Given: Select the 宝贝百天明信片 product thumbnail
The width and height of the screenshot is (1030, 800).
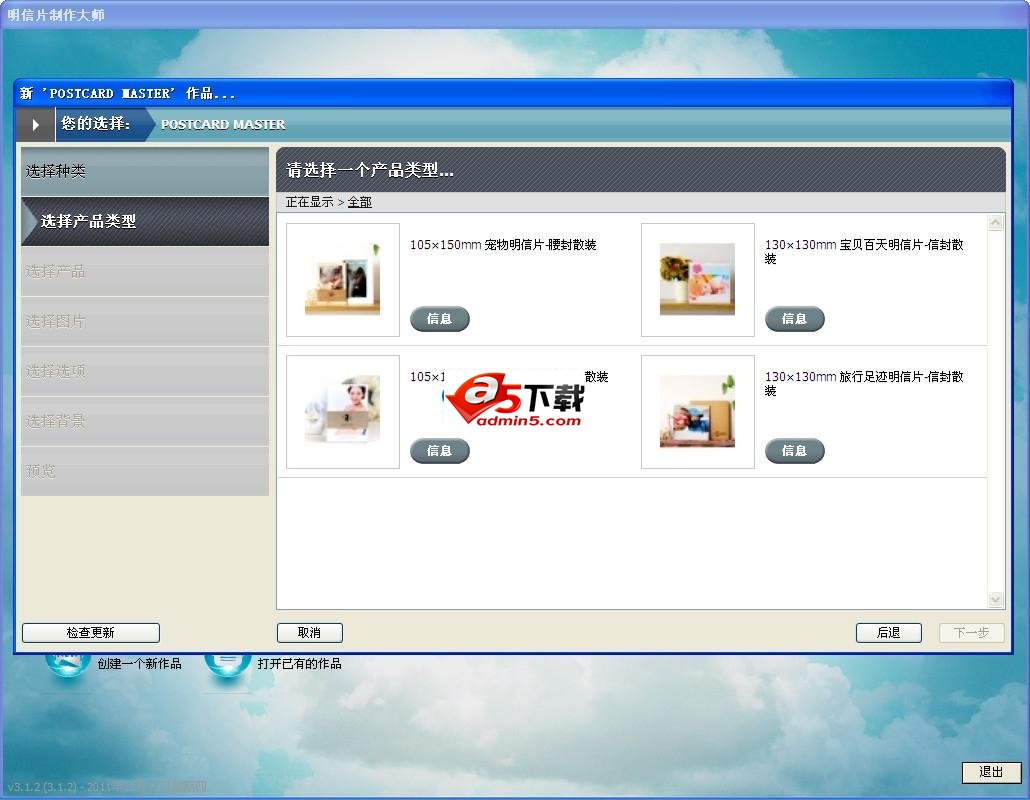Looking at the screenshot, I should coord(698,280).
